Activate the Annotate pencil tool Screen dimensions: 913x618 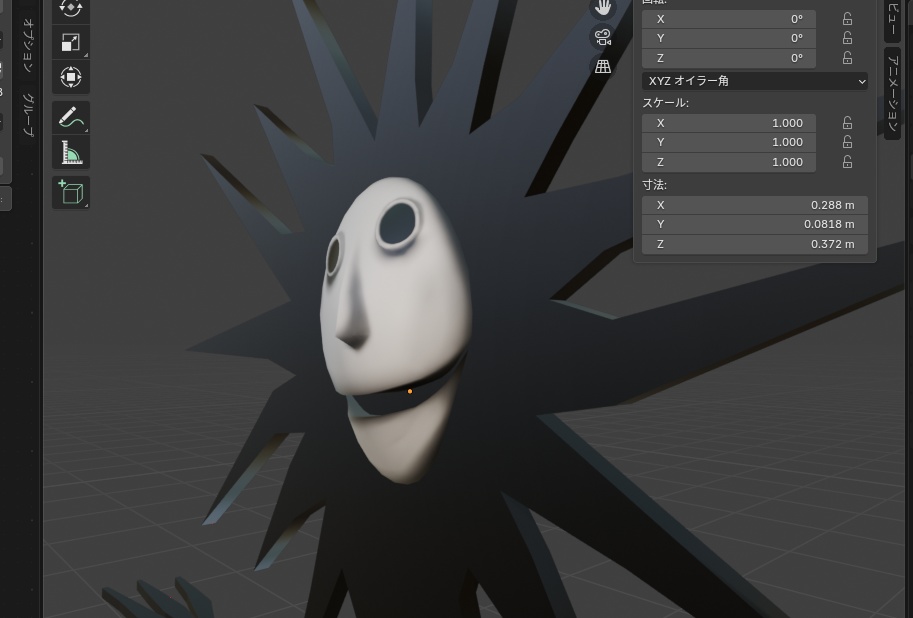click(x=70, y=118)
